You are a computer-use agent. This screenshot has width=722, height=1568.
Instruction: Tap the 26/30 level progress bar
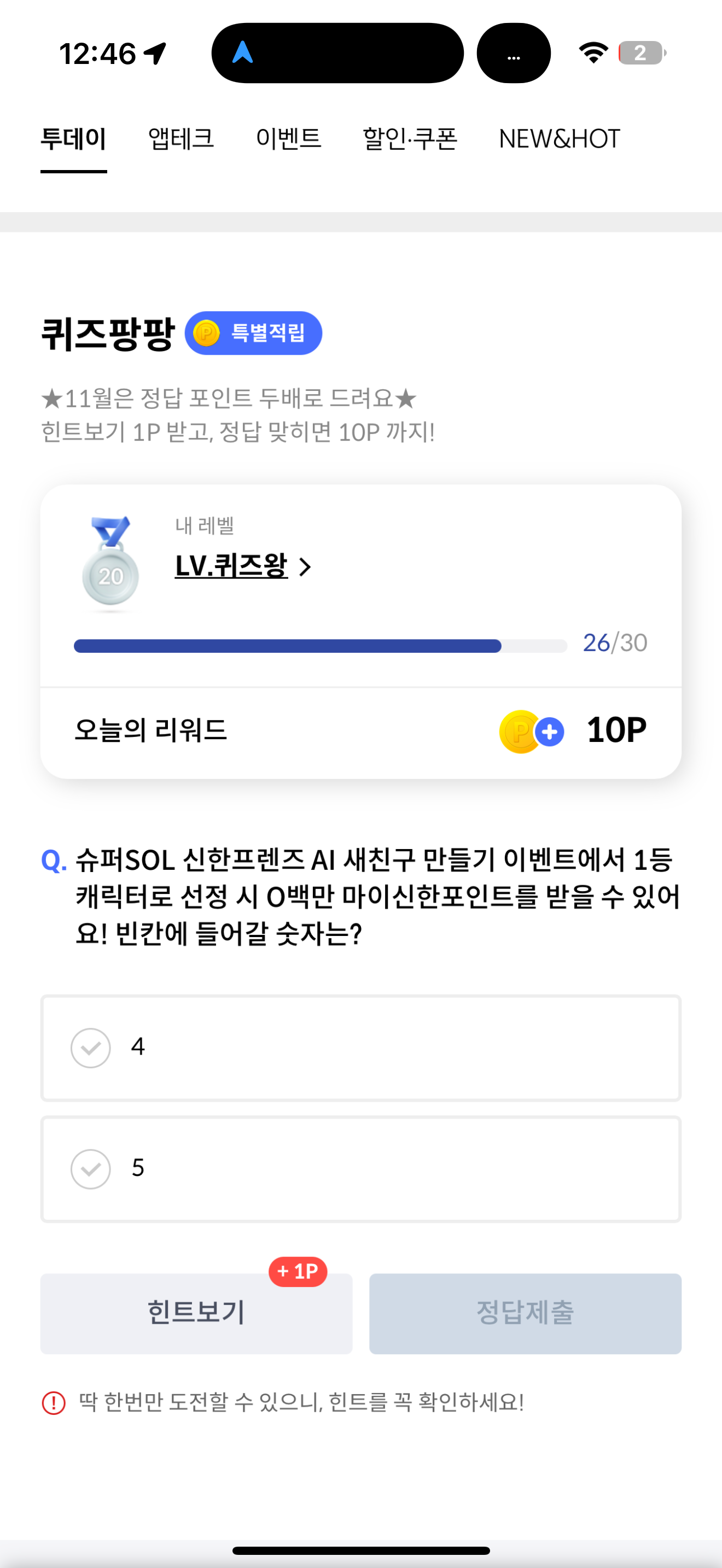click(320, 646)
